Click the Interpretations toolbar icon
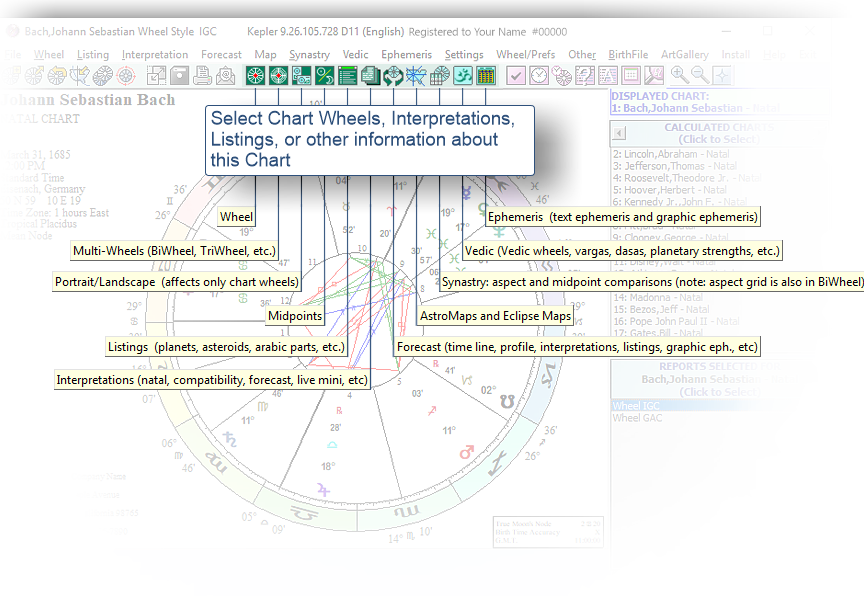The height and width of the screenshot is (597, 864). coord(370,75)
